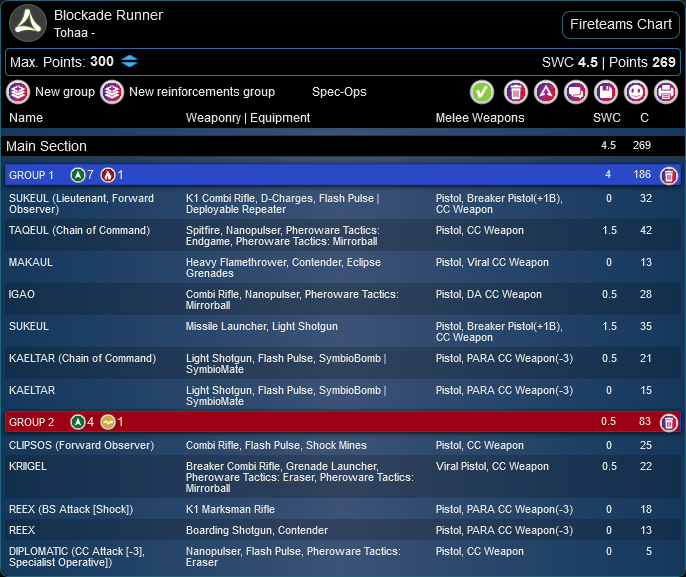The height and width of the screenshot is (577, 686).
Task: Click the save floppy disk icon
Action: [x=606, y=92]
